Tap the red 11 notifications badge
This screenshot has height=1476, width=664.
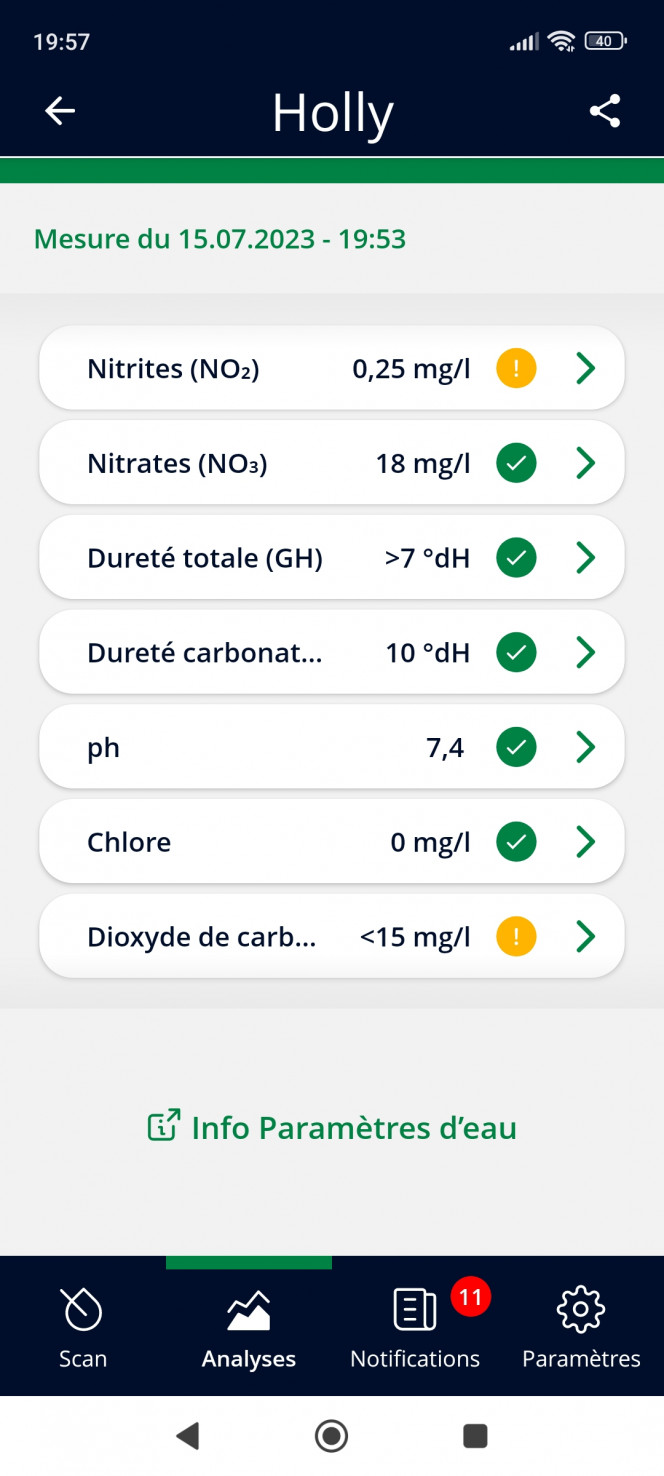(x=470, y=1298)
